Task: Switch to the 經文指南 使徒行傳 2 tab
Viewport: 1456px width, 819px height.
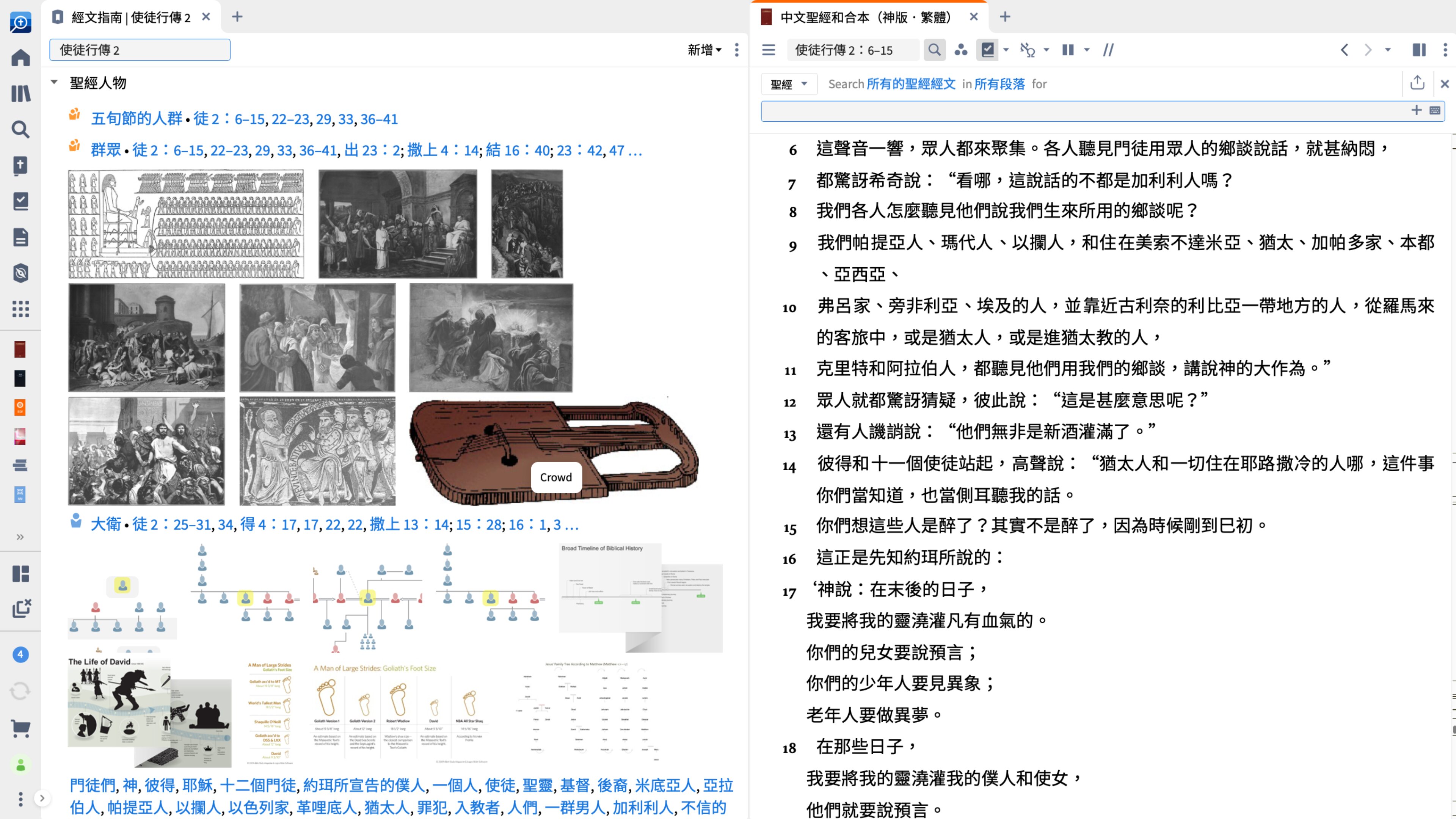Action: [x=131, y=17]
